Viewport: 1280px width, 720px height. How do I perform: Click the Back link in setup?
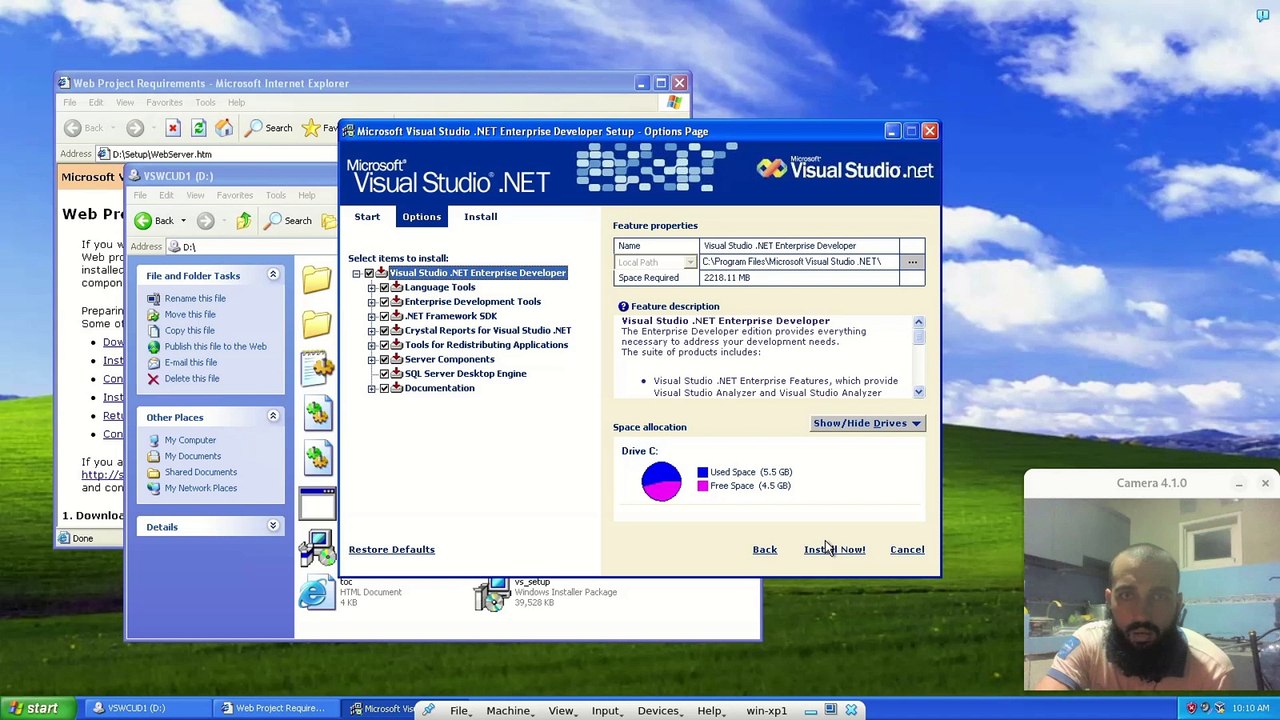click(765, 550)
